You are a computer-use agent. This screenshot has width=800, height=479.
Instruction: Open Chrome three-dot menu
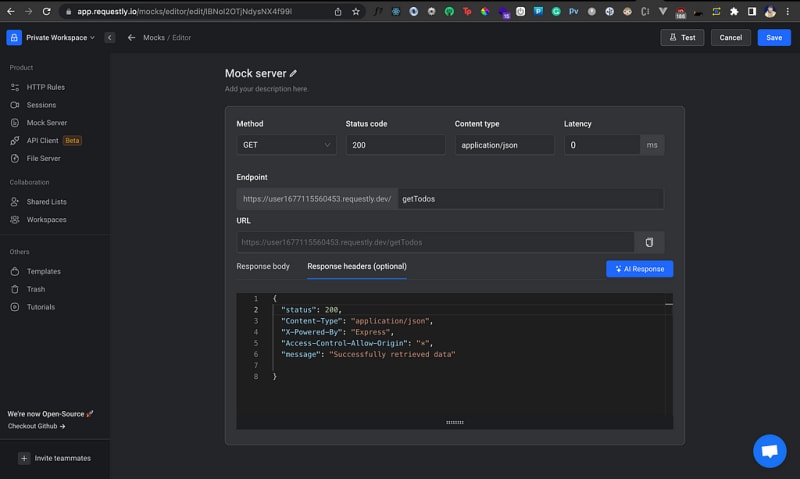[788, 11]
